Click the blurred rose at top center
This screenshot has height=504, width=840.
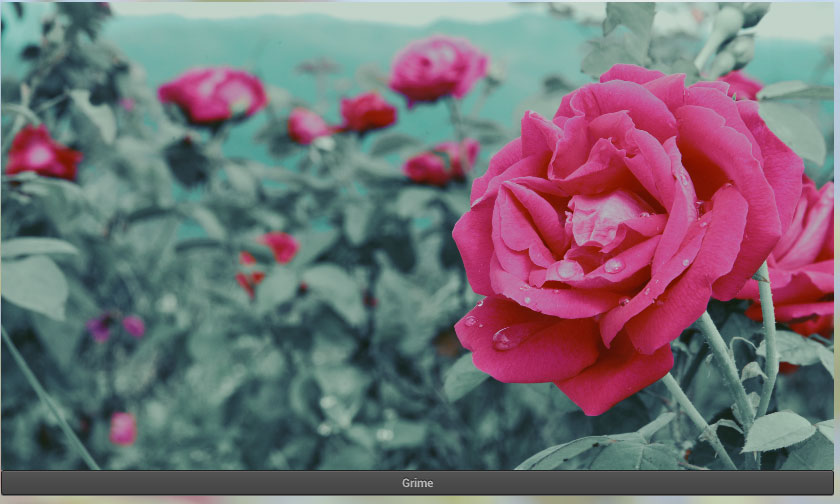tap(437, 68)
